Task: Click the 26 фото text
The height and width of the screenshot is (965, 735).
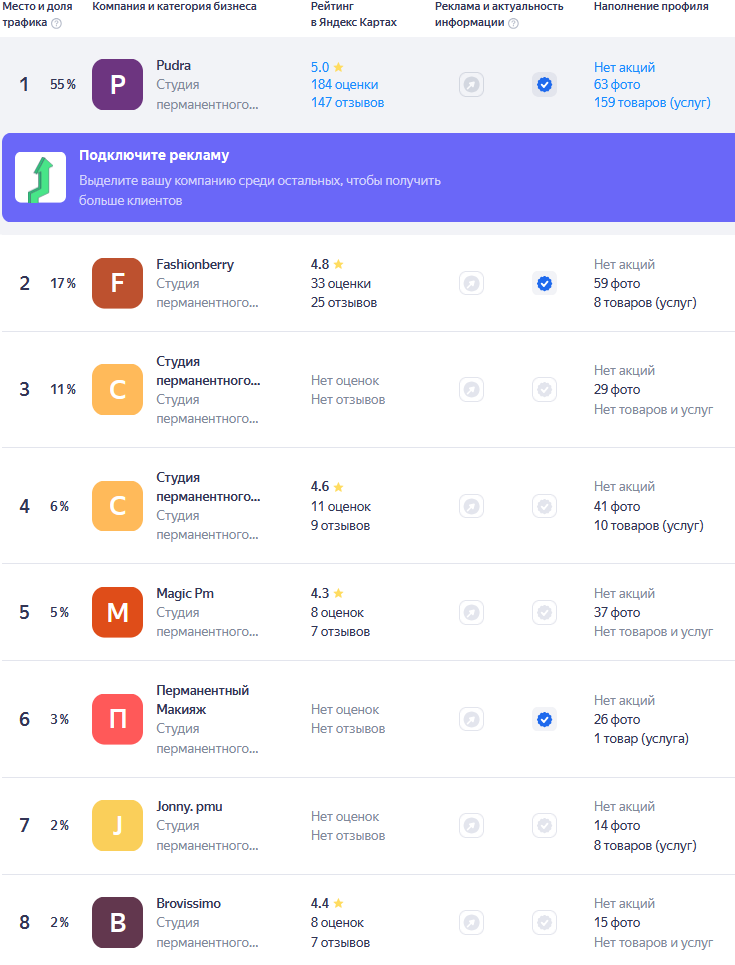Action: tap(617, 719)
